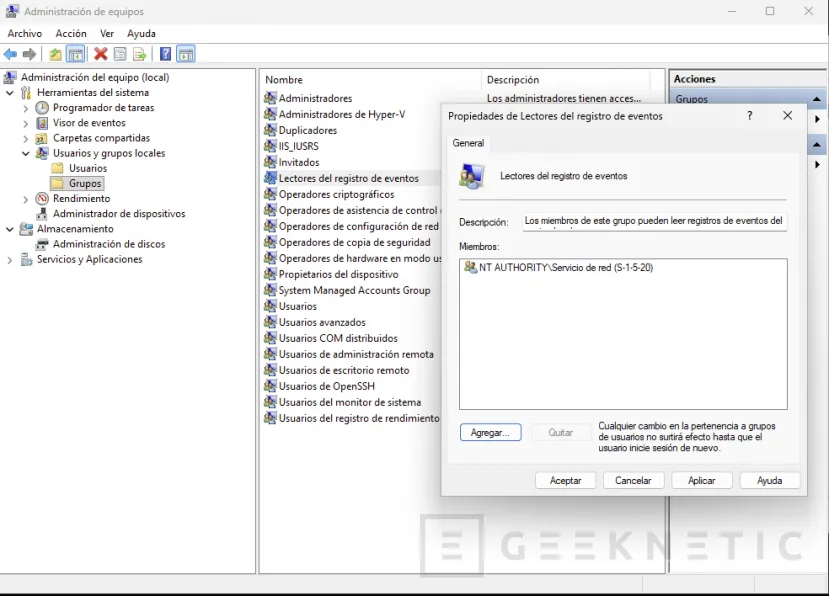Click the Forward arrow toolbar icon

(30, 54)
